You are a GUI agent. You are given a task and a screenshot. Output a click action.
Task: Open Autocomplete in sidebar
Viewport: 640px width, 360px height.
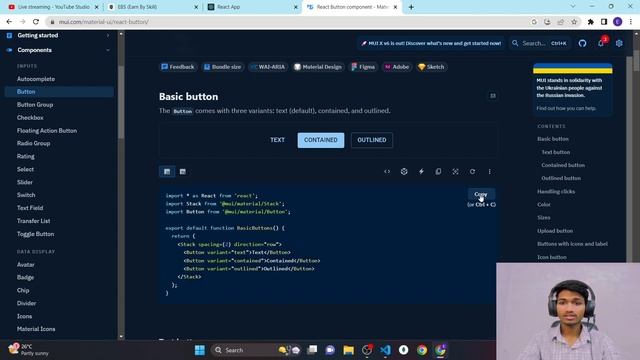pos(36,79)
